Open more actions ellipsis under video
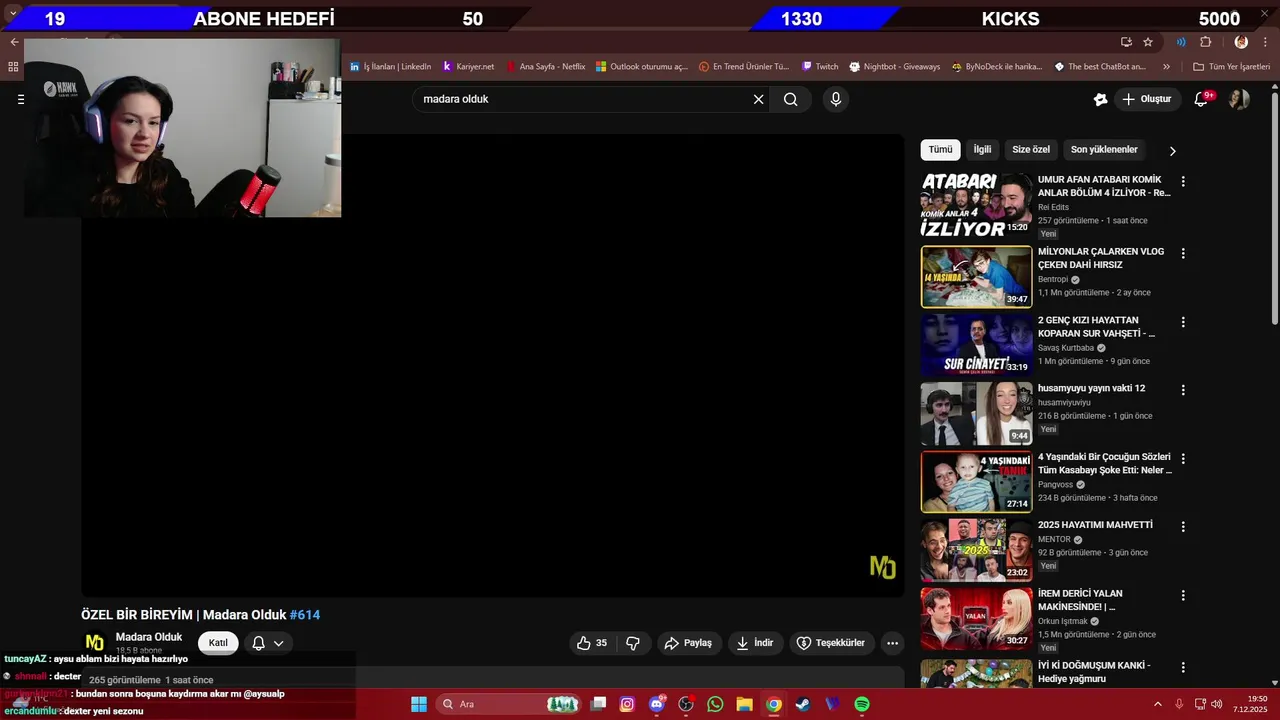This screenshot has width=1280, height=720. 893,643
